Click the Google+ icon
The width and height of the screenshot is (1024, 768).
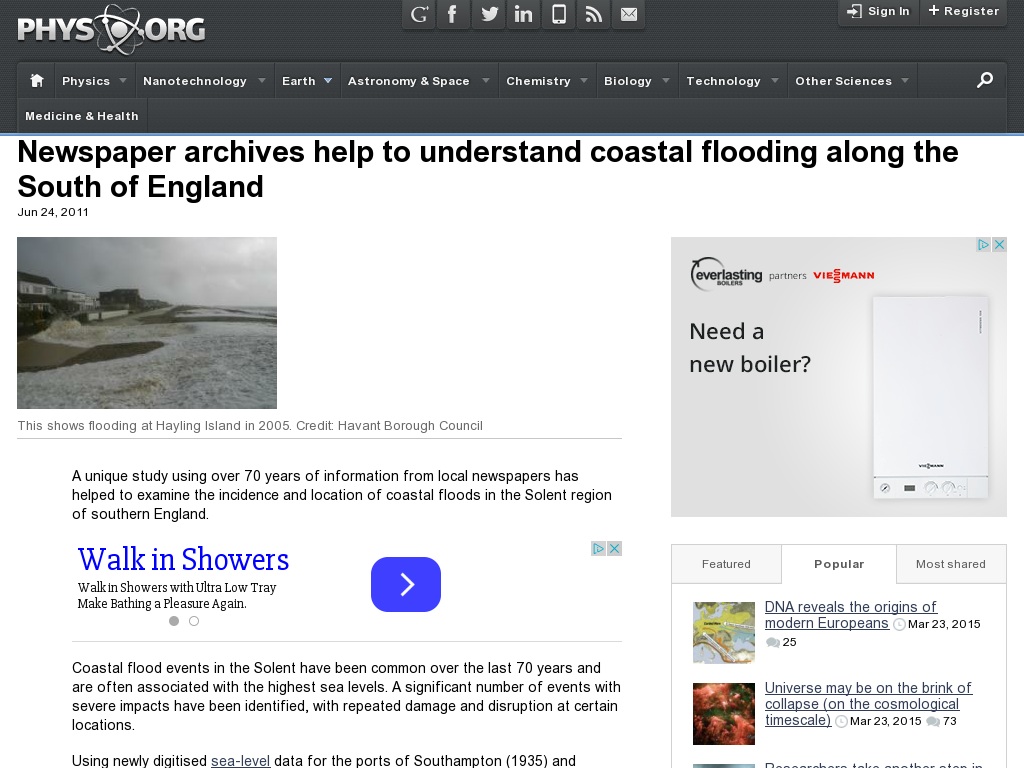pyautogui.click(x=418, y=15)
